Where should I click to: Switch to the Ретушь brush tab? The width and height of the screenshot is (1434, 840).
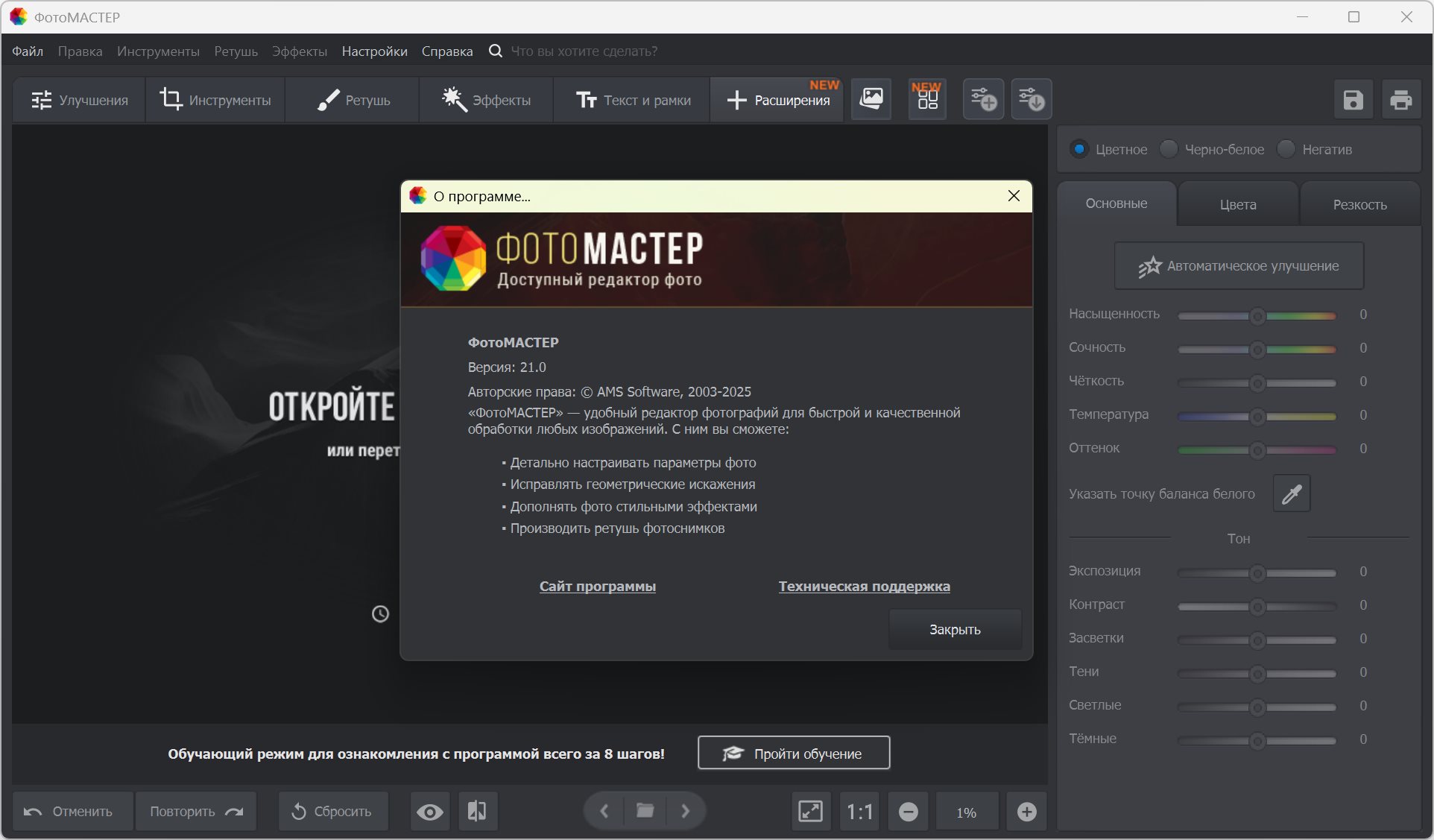pyautogui.click(x=353, y=100)
